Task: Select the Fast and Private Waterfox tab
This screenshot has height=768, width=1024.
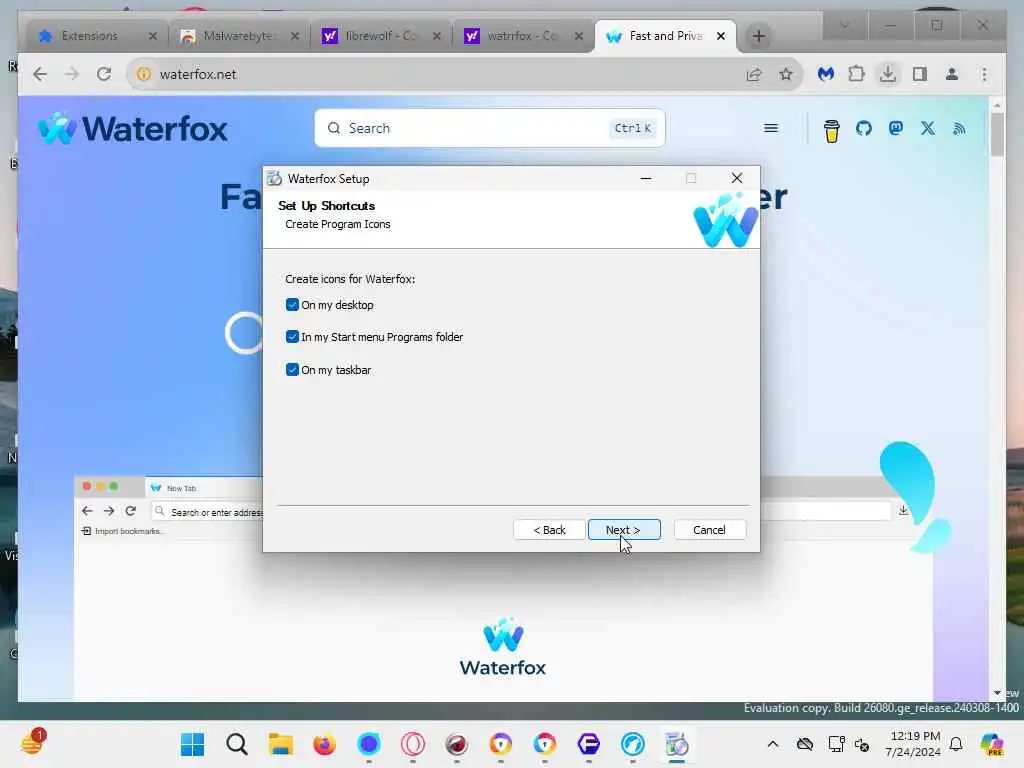Action: pyautogui.click(x=665, y=36)
